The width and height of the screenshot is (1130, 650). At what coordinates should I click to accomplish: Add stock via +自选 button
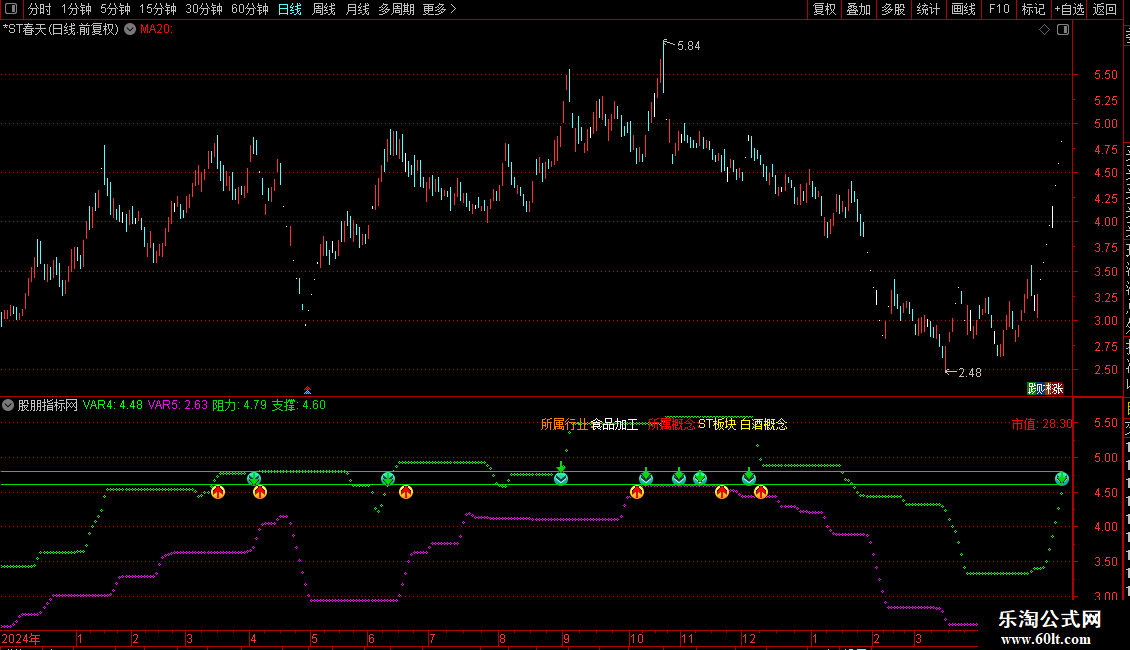[x=1069, y=9]
